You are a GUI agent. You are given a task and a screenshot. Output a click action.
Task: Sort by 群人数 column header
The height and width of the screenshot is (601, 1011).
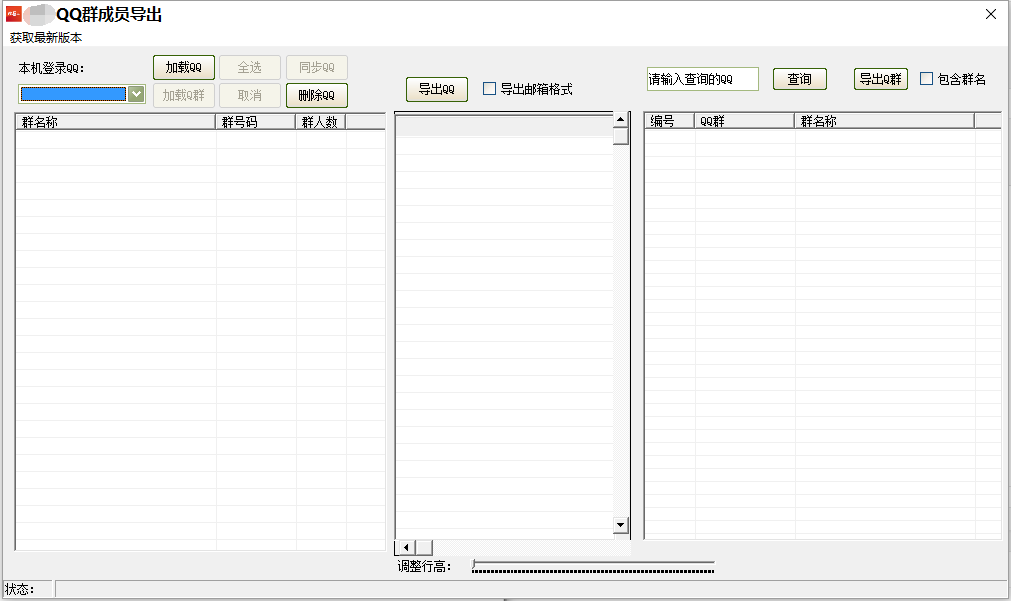click(320, 121)
